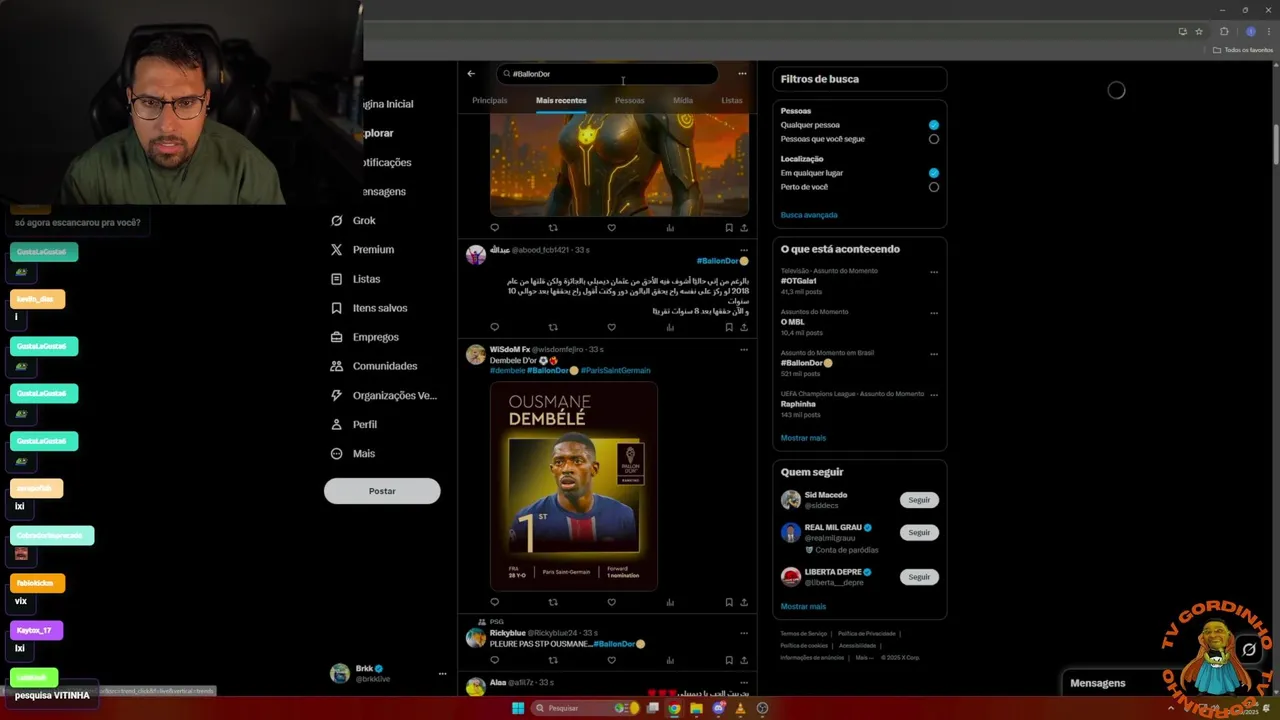This screenshot has width=1280, height=720.
Task: Reply to WiSdoM Fx Dembélé tweet
Action: click(x=494, y=602)
